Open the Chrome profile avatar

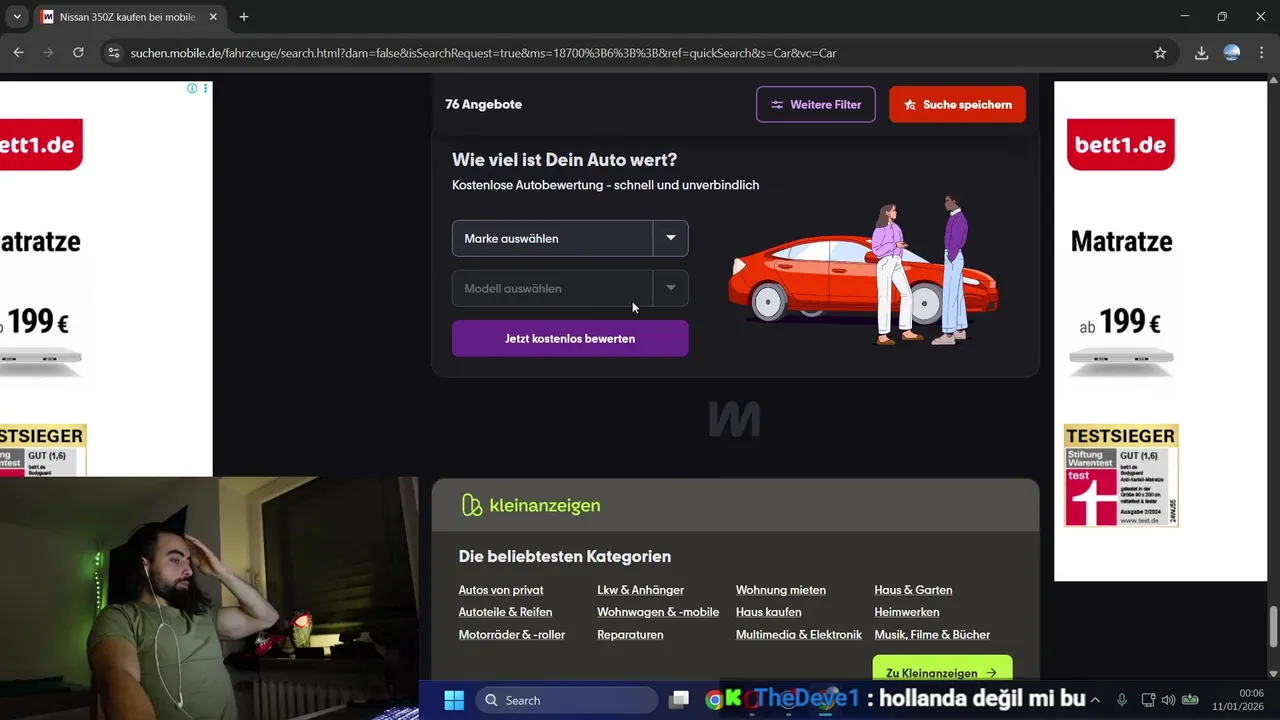click(1232, 53)
